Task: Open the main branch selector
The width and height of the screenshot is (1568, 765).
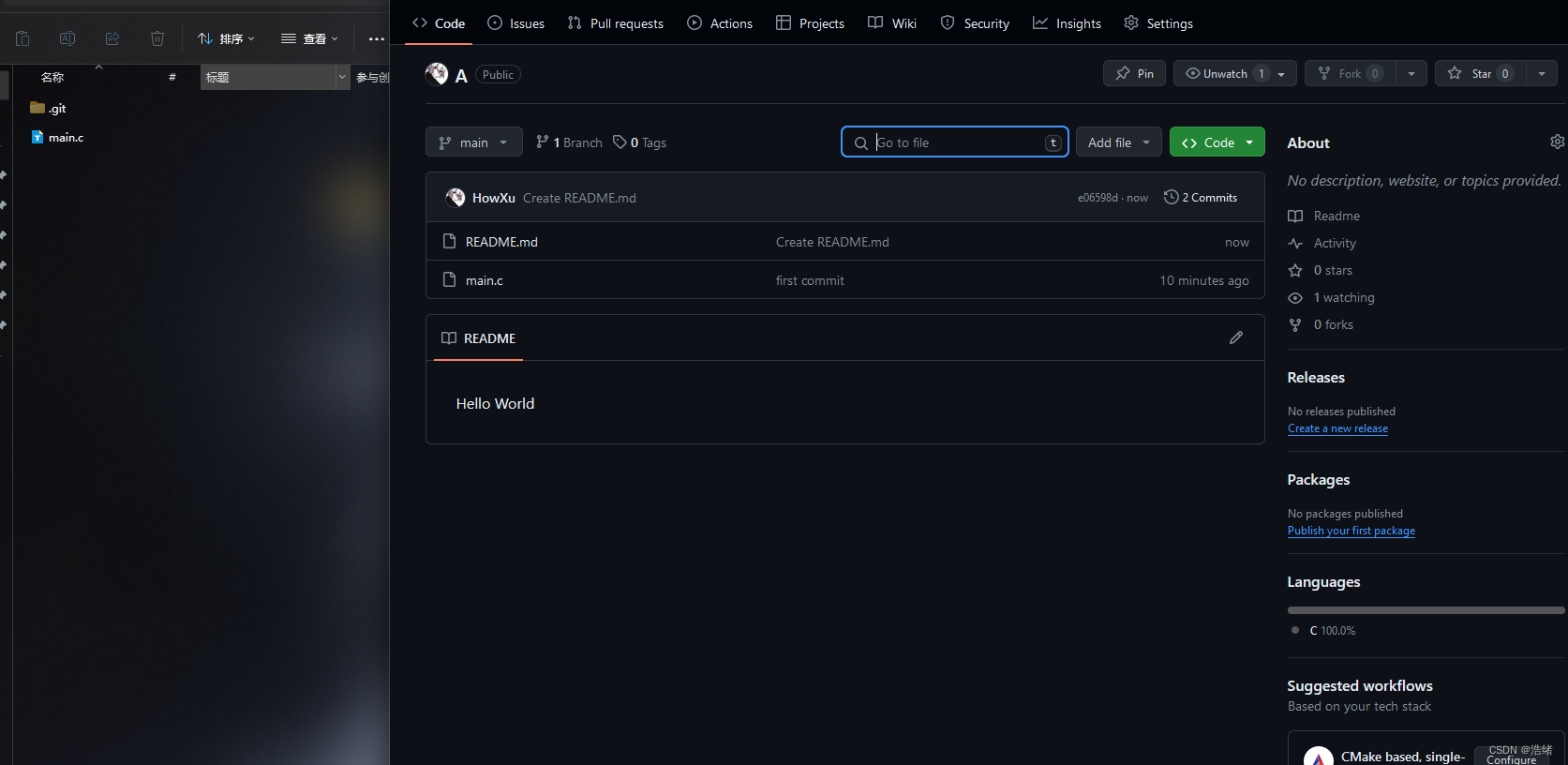Action: click(474, 142)
